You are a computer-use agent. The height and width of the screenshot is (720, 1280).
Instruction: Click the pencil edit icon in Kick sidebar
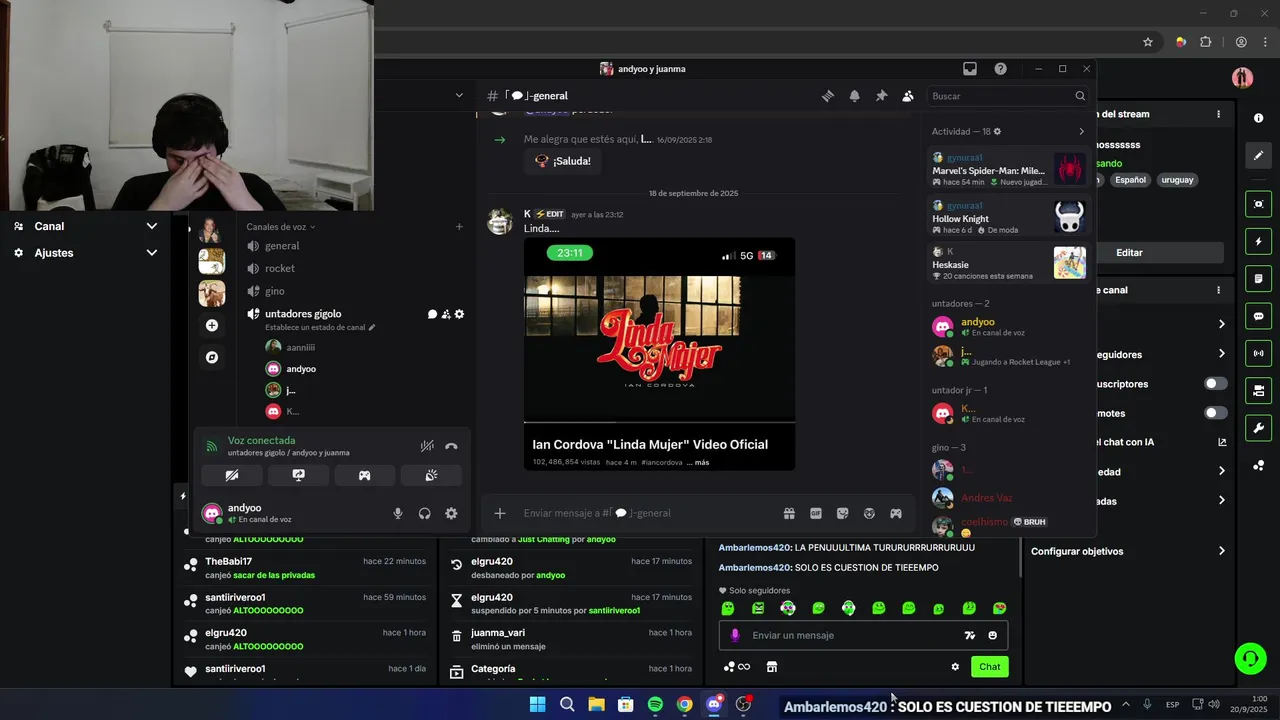coord(1258,155)
